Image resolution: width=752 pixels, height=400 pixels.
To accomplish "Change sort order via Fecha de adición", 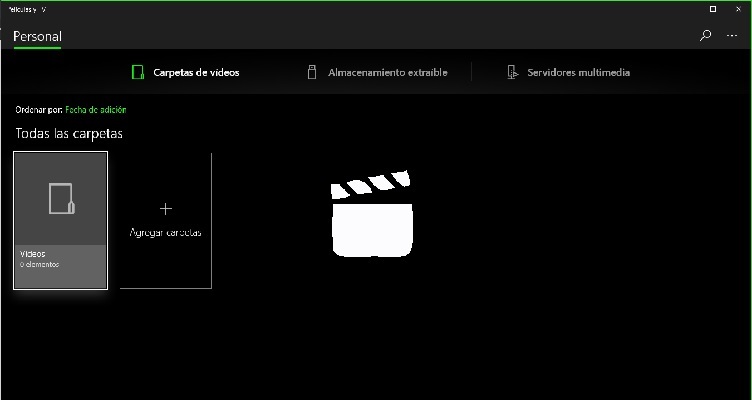I will (x=96, y=110).
